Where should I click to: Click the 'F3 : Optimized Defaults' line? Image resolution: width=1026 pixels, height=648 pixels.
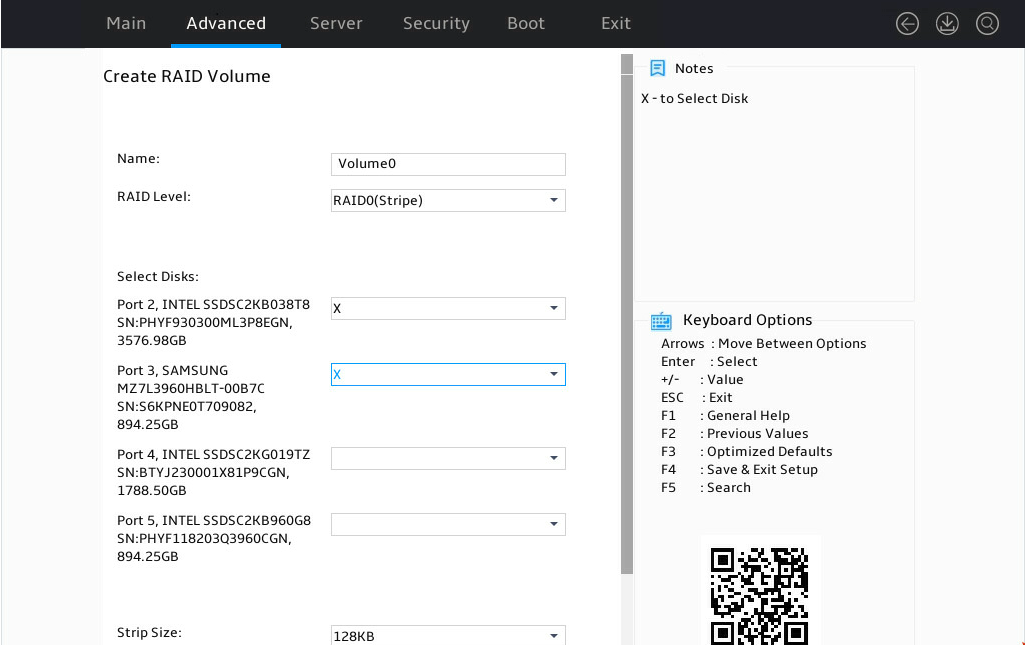click(x=747, y=452)
